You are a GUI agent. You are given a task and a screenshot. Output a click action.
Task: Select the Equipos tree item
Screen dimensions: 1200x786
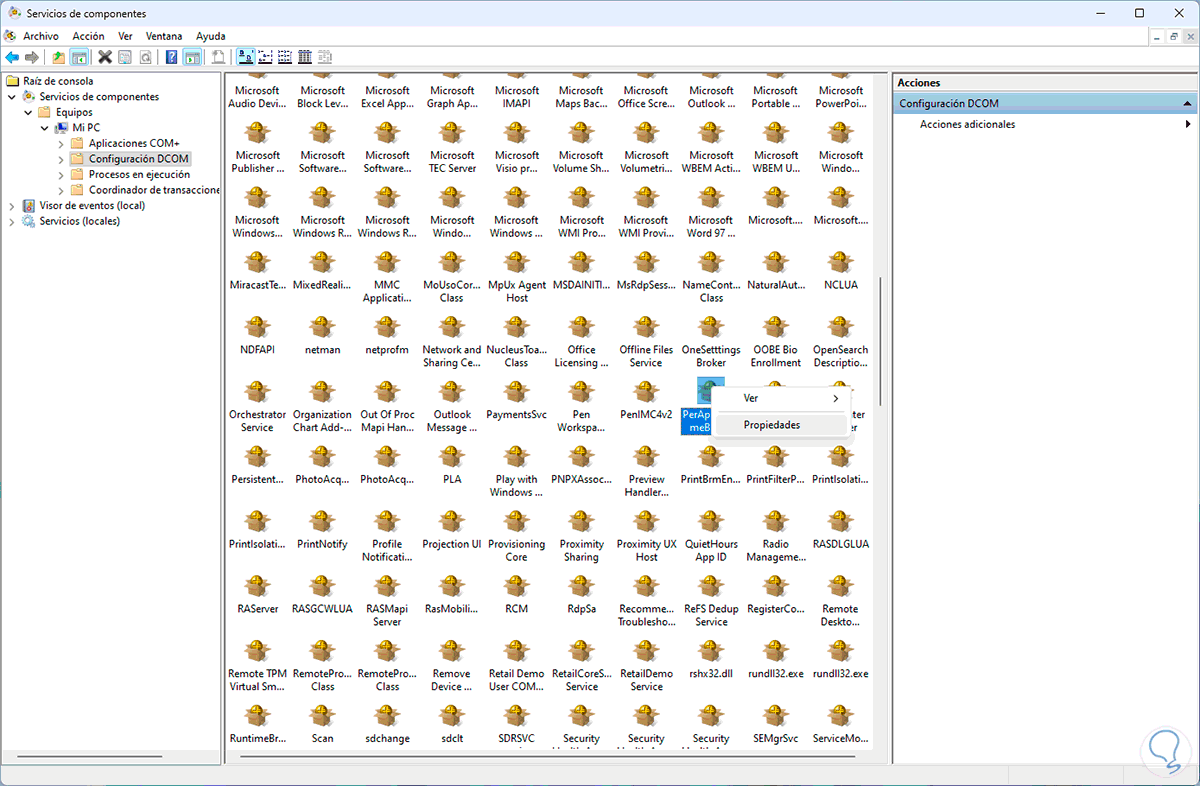pos(74,112)
